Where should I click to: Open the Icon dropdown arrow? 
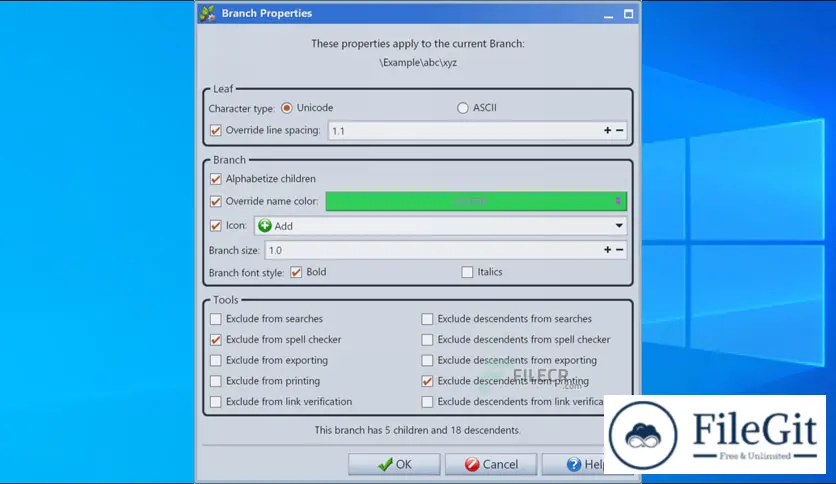619,226
